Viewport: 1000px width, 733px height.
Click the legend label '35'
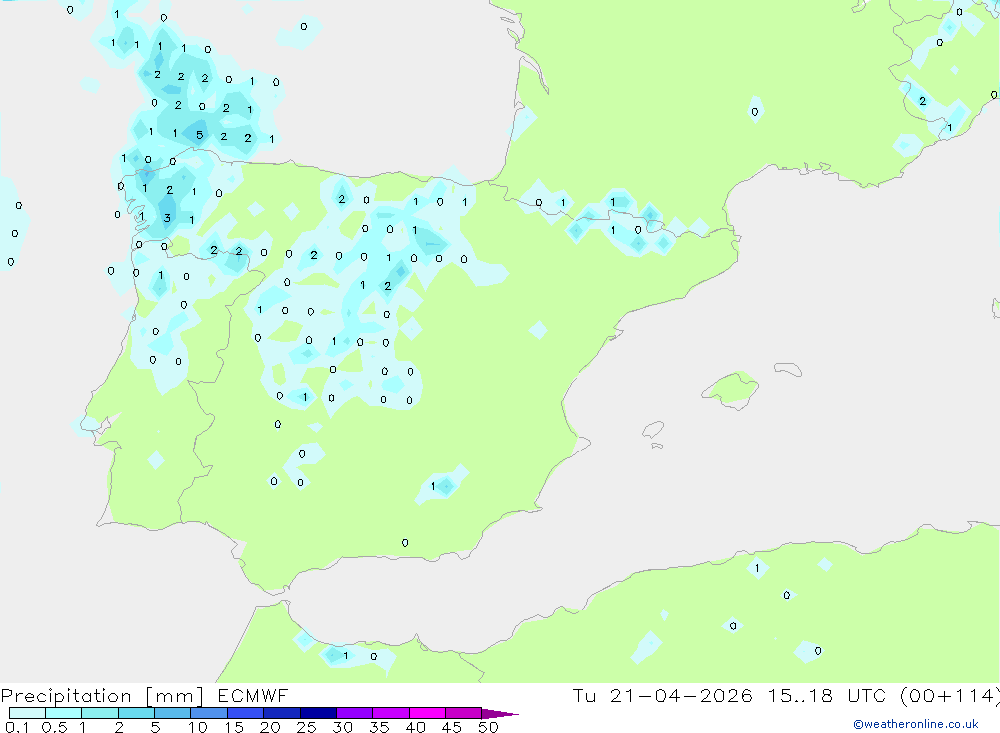[379, 727]
